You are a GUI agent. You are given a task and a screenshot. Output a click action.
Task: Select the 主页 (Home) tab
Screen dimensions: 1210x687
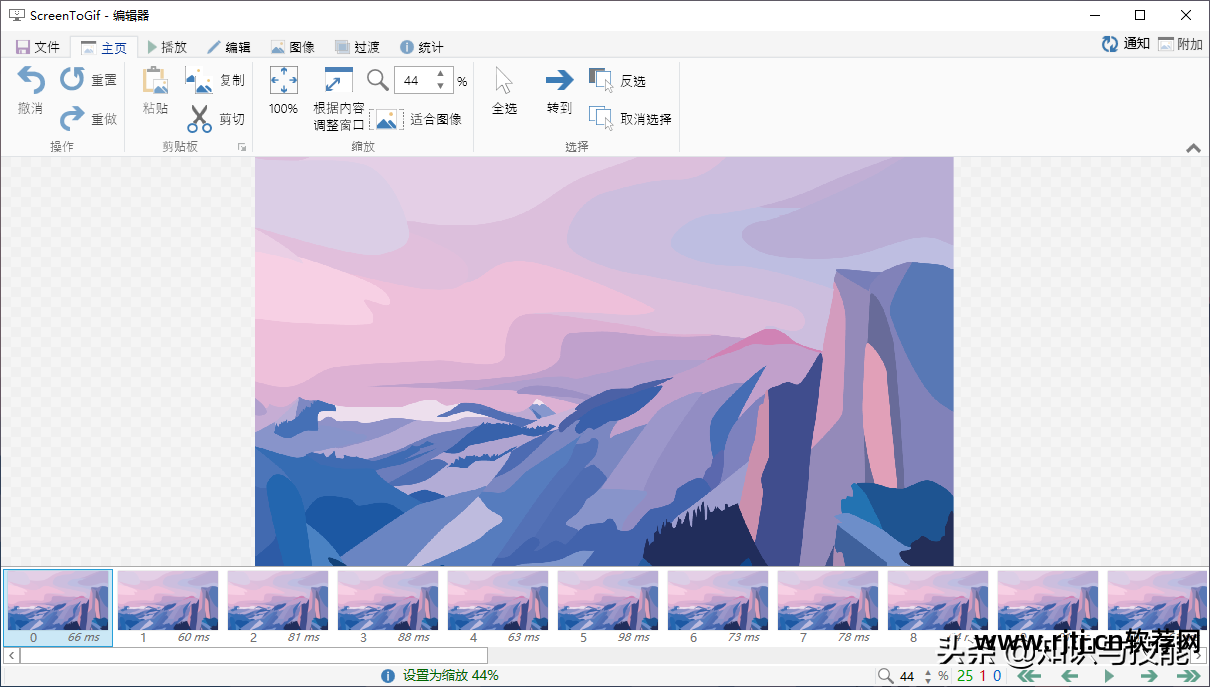(x=104, y=47)
